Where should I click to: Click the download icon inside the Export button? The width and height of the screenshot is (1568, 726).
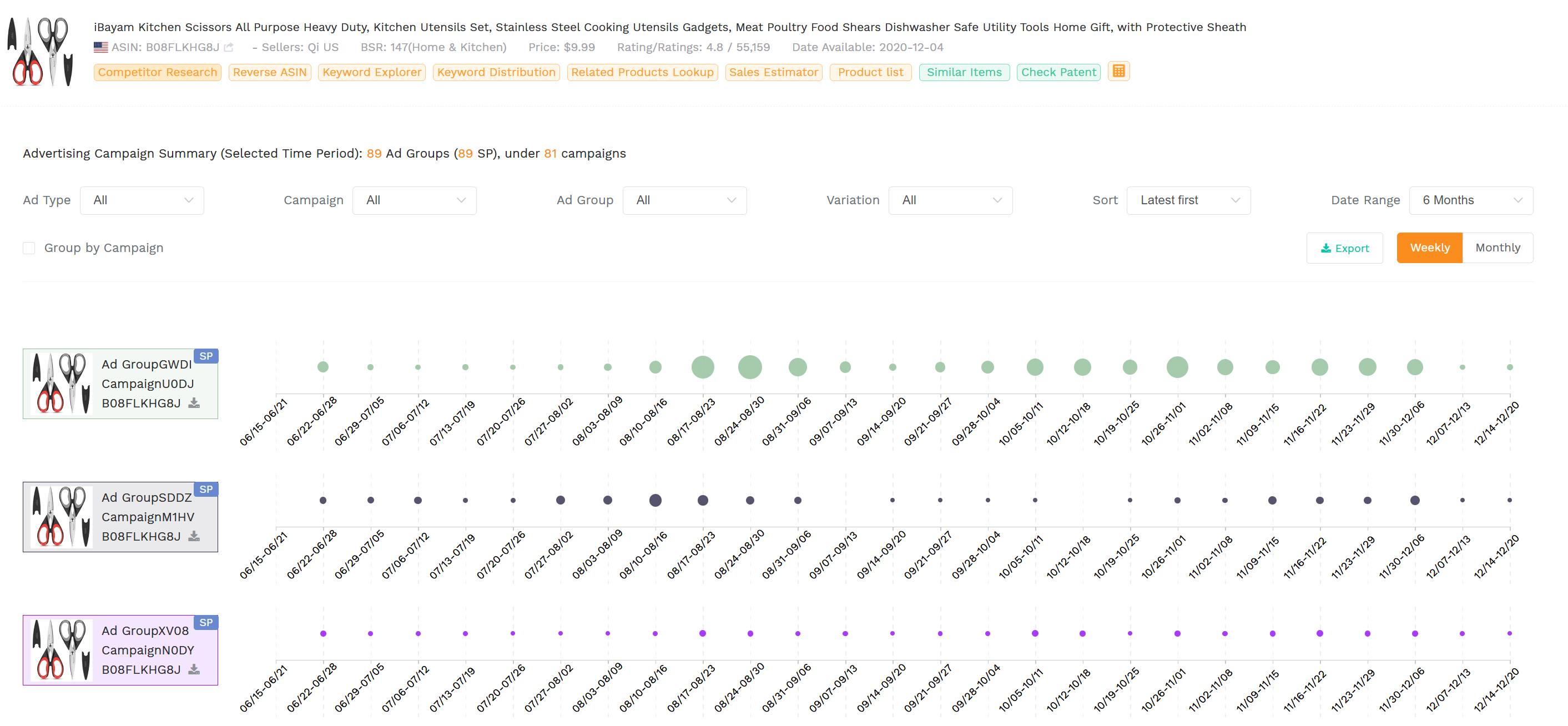point(1327,248)
